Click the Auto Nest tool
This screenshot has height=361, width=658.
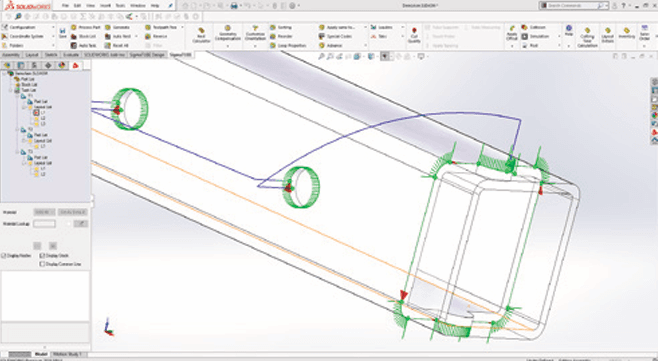(118, 37)
